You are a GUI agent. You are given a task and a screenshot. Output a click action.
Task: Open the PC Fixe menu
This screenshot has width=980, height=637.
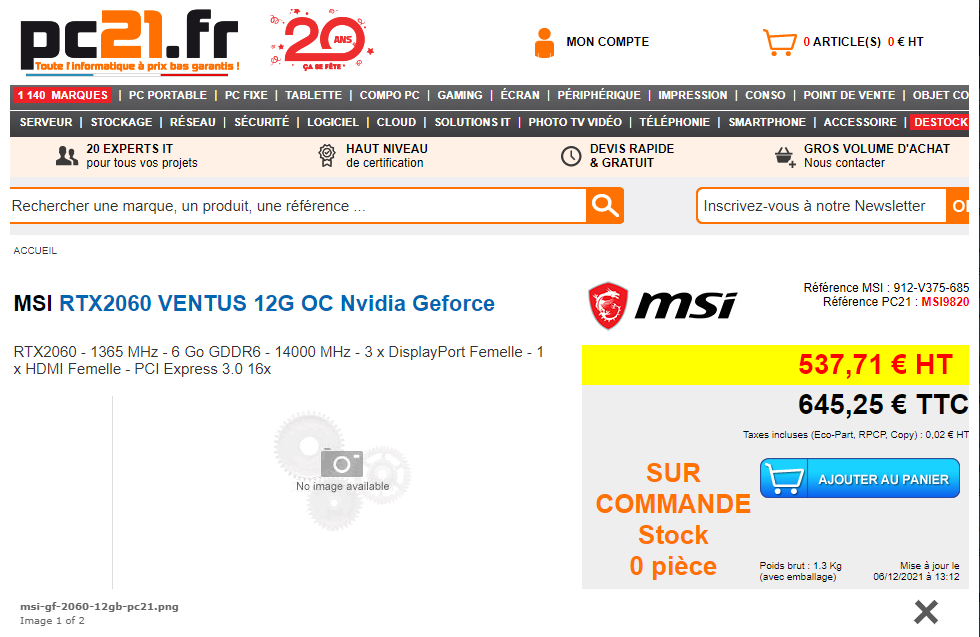tap(246, 95)
